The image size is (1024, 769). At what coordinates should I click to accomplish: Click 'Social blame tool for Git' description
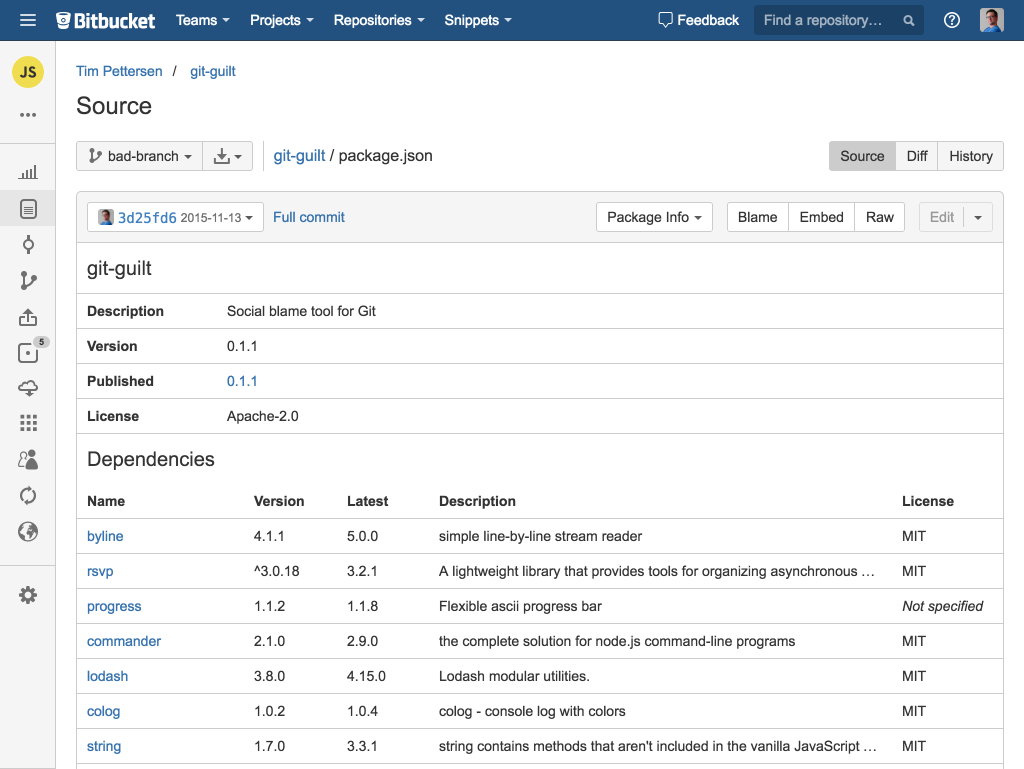click(301, 311)
